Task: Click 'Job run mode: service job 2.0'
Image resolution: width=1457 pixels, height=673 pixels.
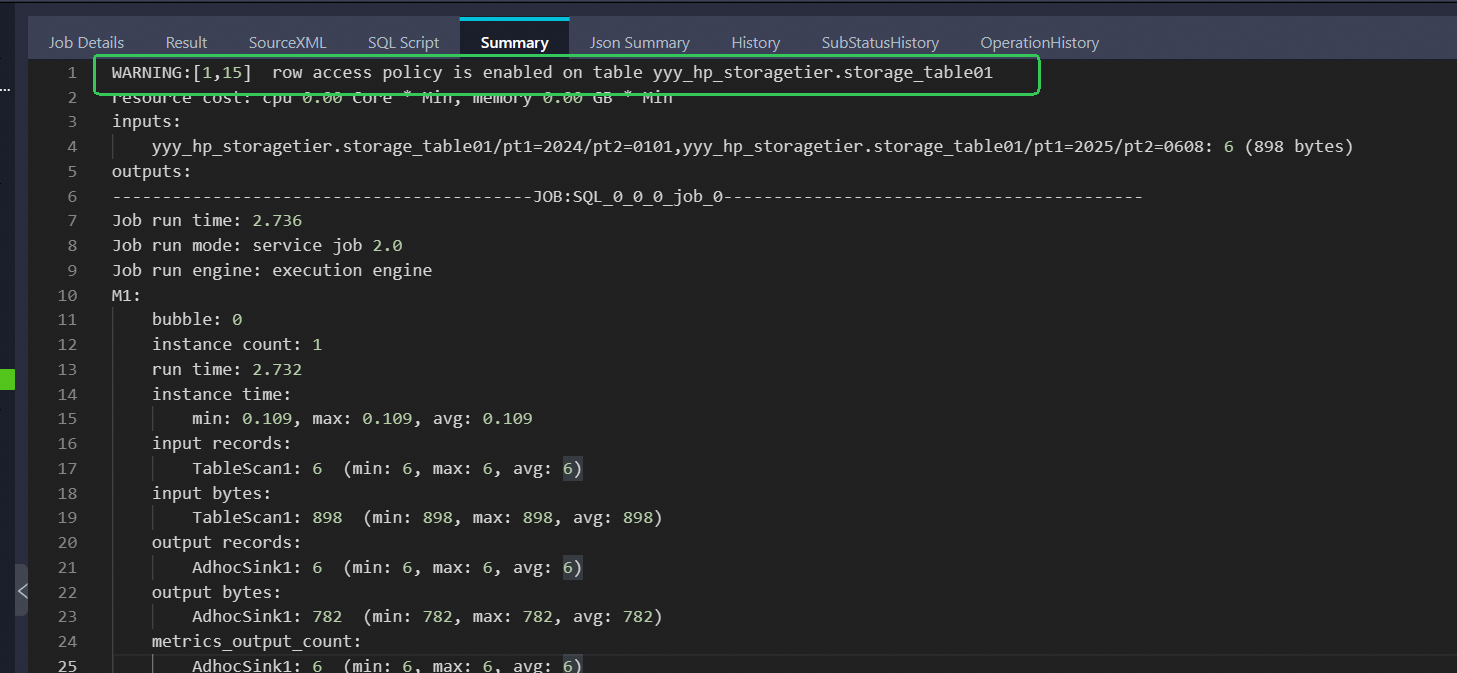Action: tap(257, 245)
